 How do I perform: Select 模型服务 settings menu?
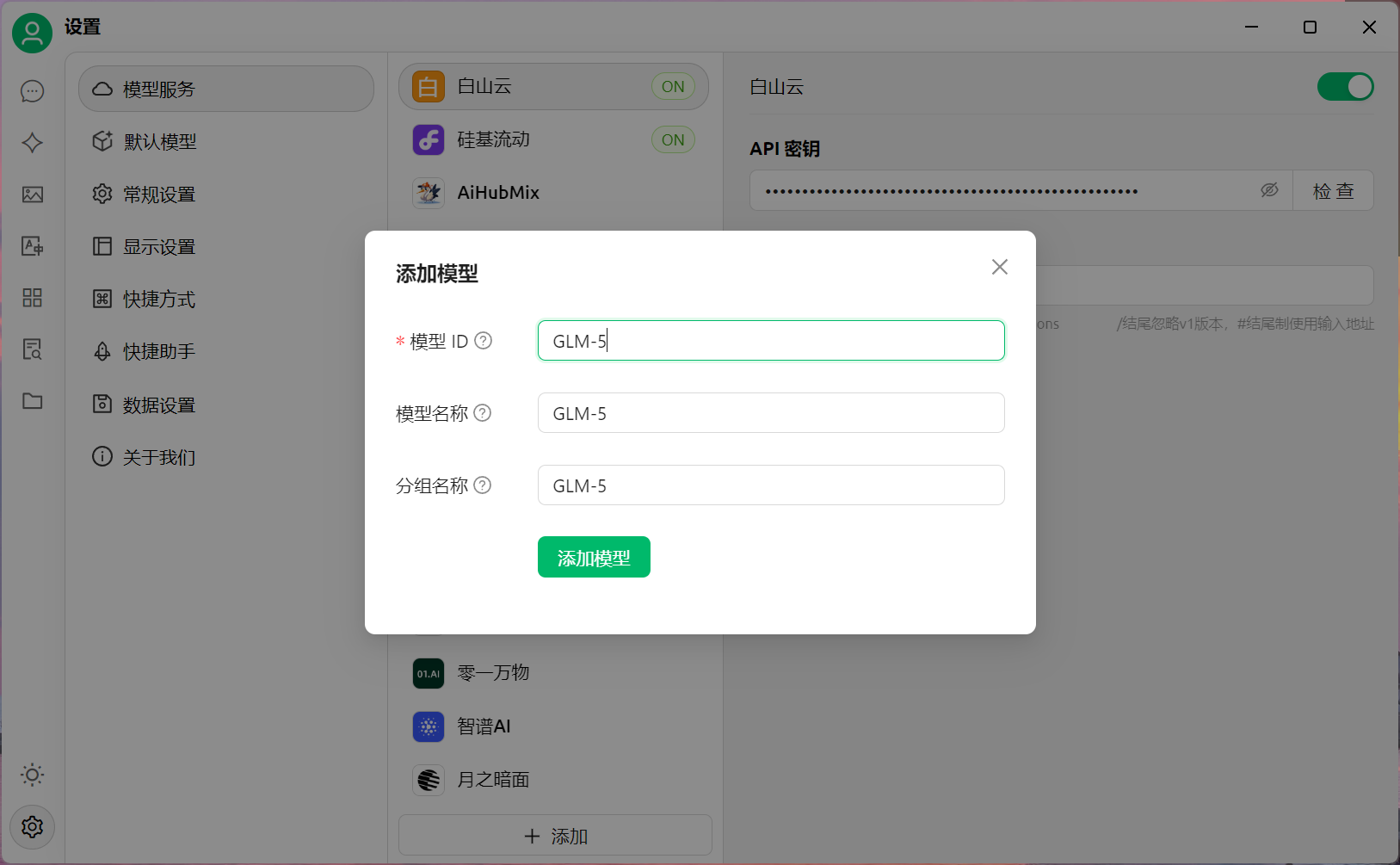click(226, 89)
